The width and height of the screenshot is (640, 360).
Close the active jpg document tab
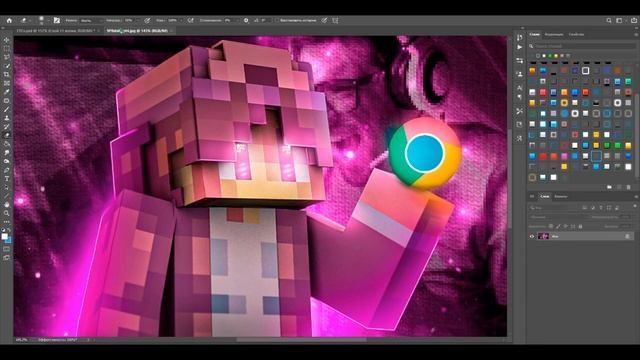point(171,31)
